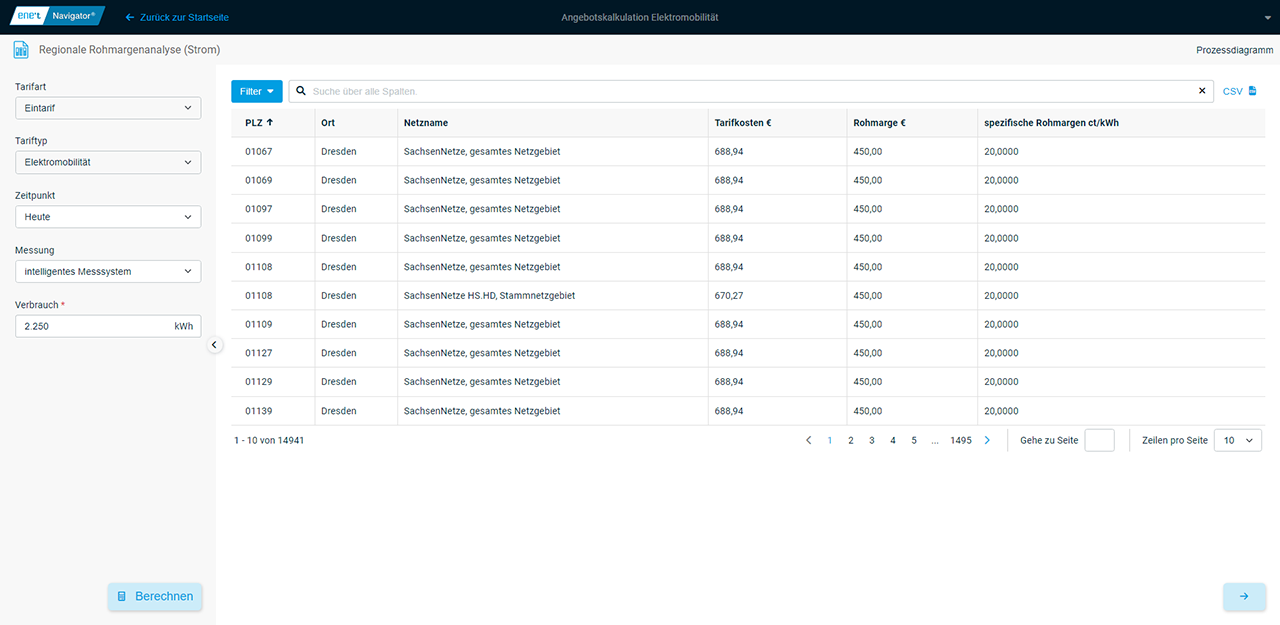
Task: Open the Tariftyp Elektromobilität dropdown
Action: tap(108, 162)
